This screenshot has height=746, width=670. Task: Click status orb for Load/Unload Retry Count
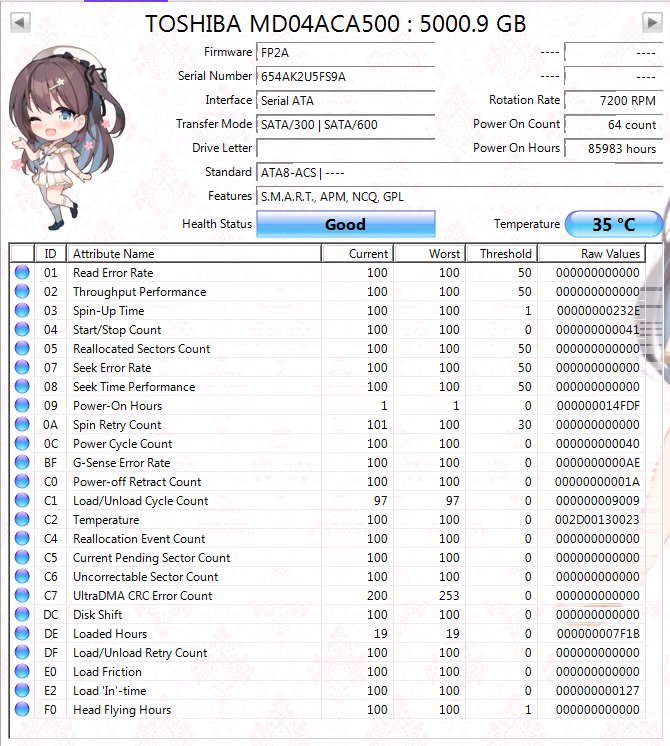(22, 652)
